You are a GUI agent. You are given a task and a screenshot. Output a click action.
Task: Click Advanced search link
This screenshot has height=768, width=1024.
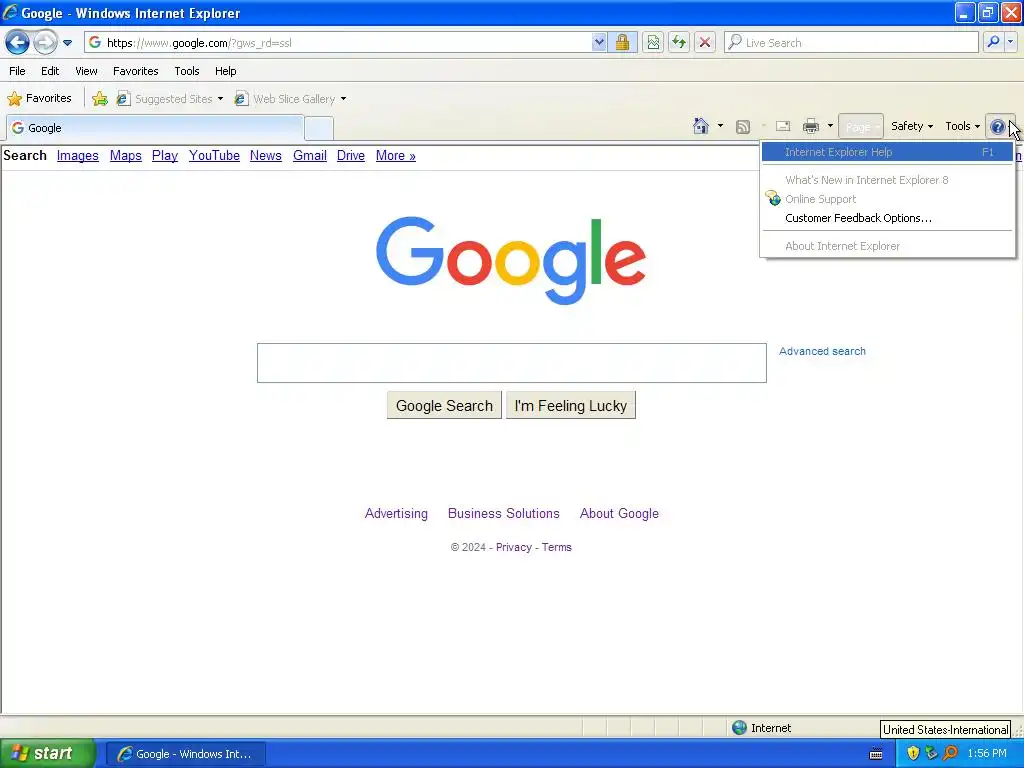click(822, 351)
